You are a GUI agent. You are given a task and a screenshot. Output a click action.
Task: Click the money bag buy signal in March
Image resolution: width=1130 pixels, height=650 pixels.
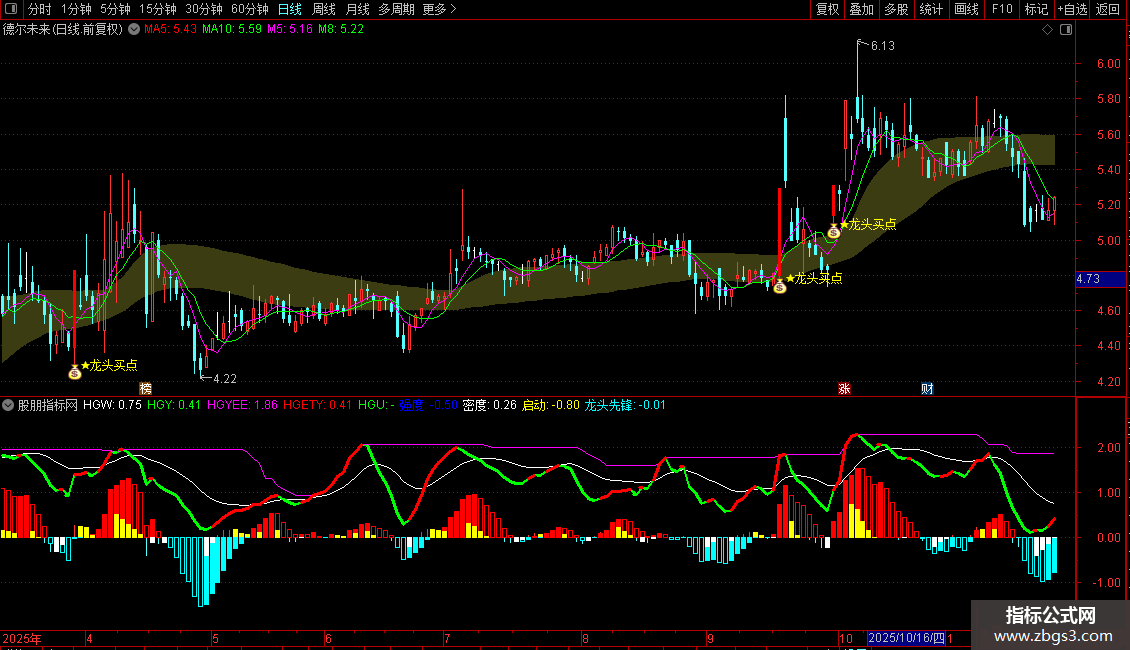pos(75,373)
